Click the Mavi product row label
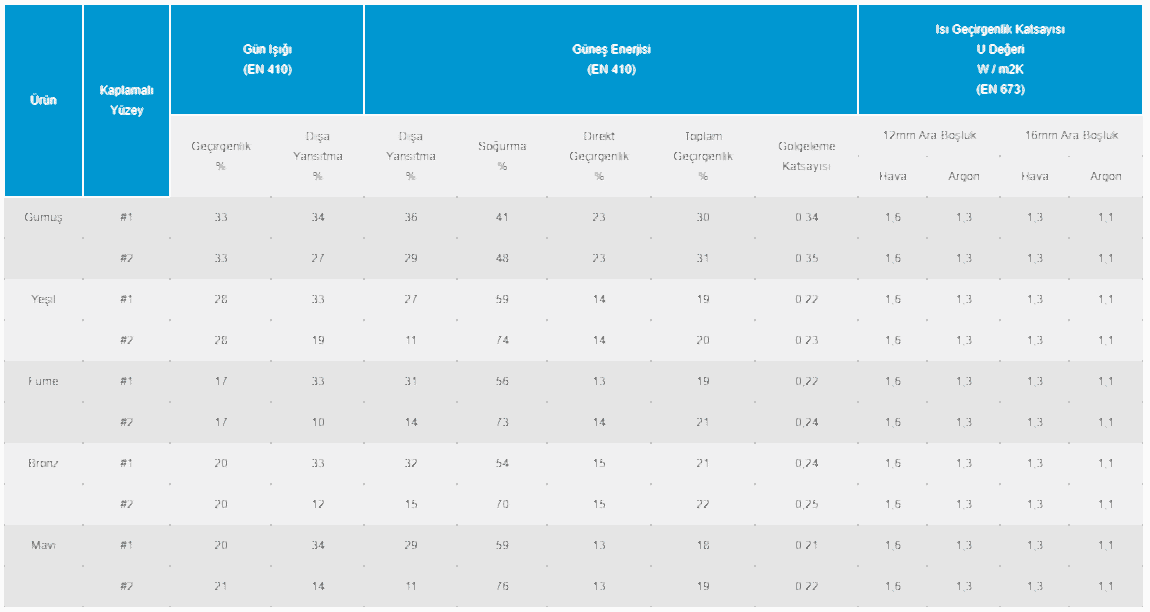 [x=43, y=545]
